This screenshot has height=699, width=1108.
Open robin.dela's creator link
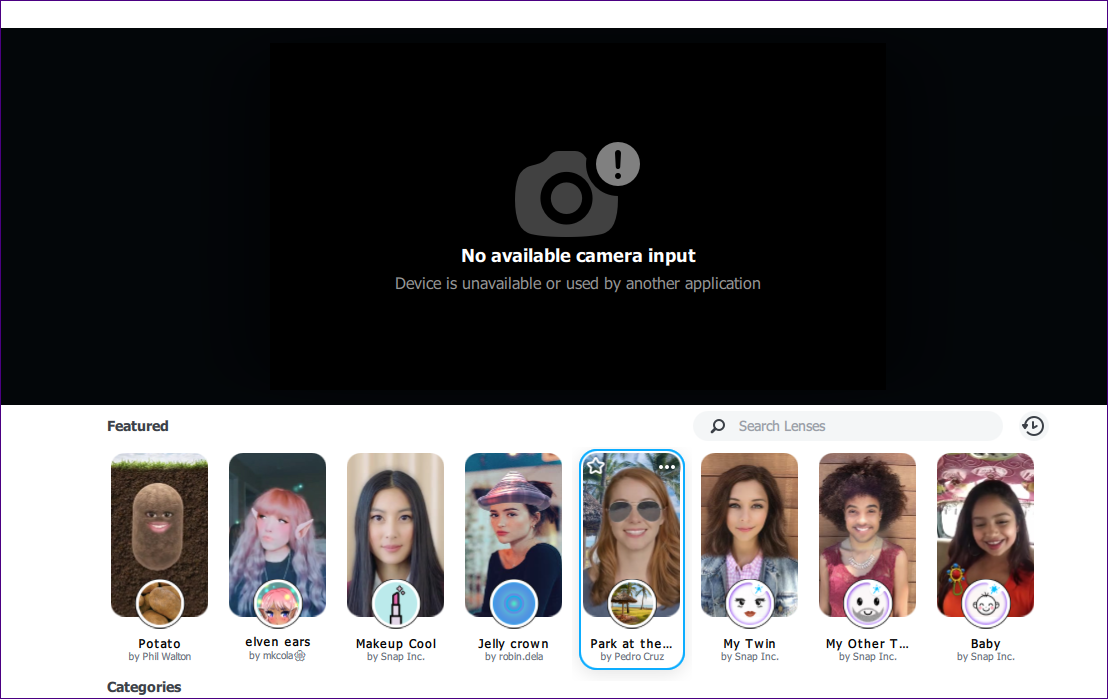point(513,657)
